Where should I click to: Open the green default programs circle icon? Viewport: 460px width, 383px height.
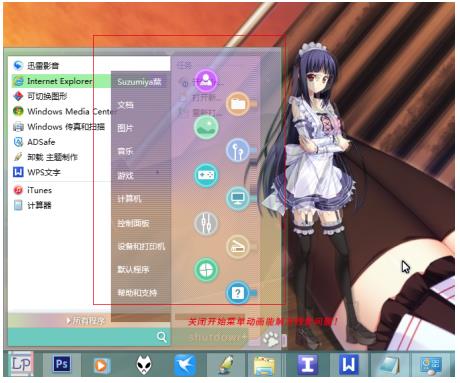click(206, 269)
